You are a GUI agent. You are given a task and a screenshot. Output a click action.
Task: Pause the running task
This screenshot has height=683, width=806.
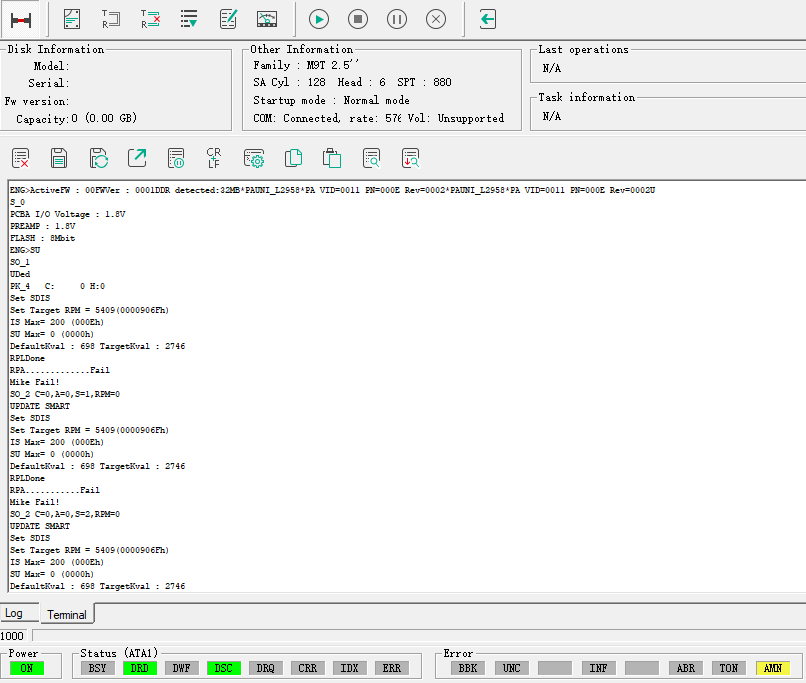pyautogui.click(x=397, y=20)
